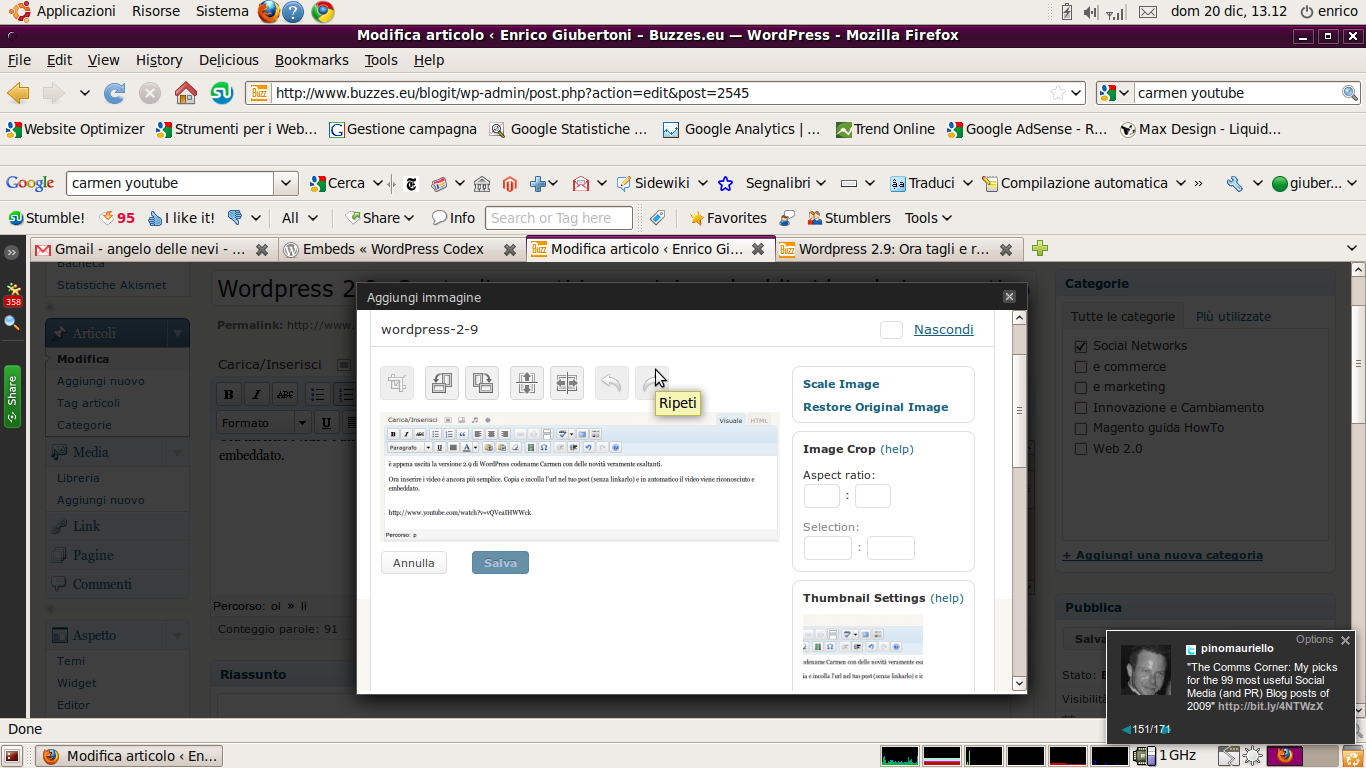Click the Ripeti redo icon
The height and width of the screenshot is (768, 1366).
click(651, 383)
